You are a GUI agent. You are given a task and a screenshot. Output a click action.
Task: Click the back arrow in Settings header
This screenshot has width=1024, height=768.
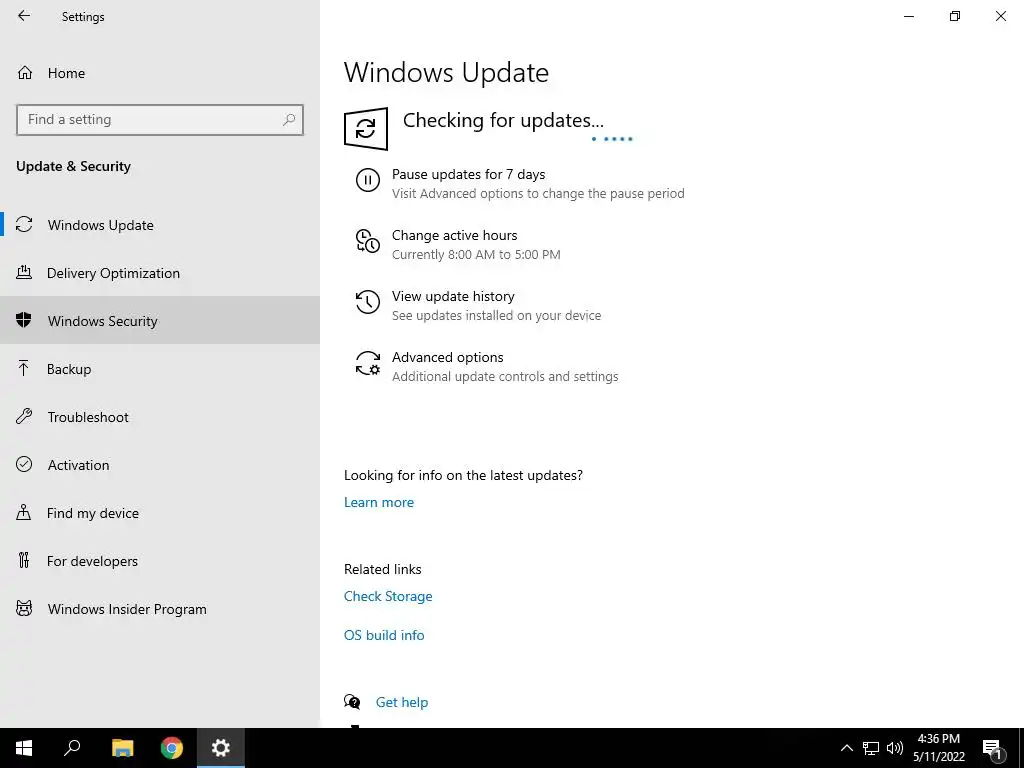(24, 16)
